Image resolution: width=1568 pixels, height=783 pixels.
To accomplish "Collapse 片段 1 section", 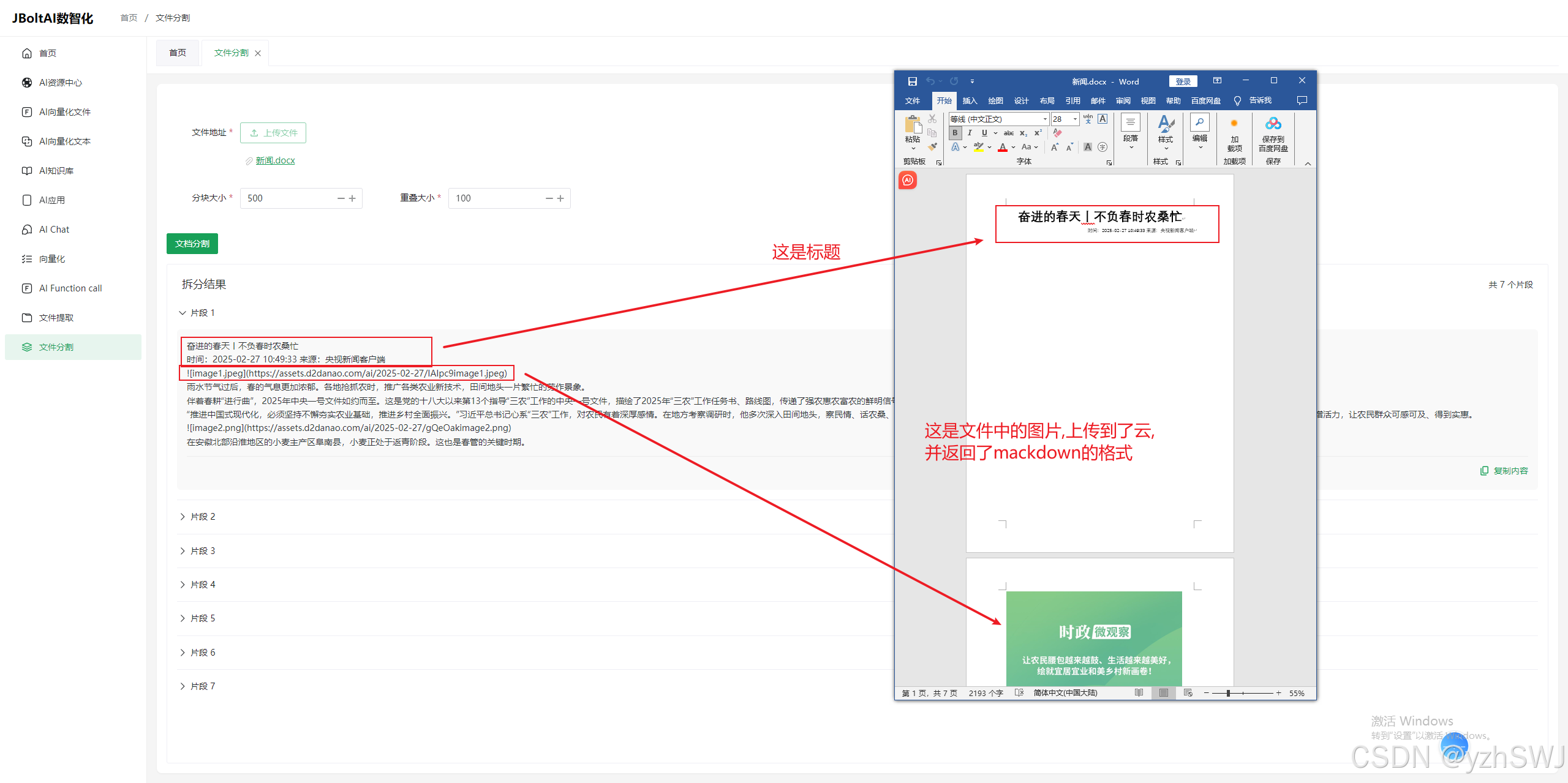I will point(197,312).
